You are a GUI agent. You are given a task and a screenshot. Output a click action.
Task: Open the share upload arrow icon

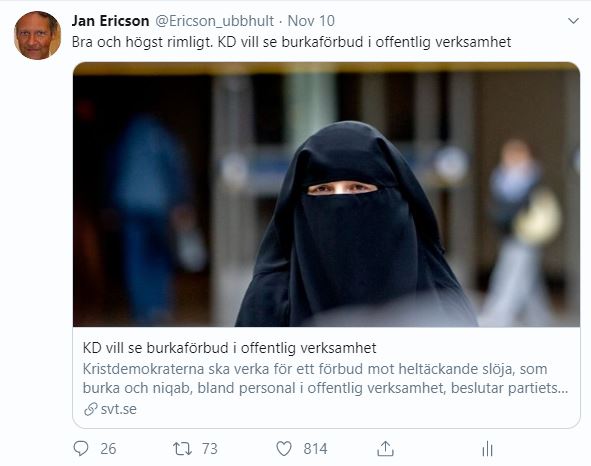click(385, 449)
